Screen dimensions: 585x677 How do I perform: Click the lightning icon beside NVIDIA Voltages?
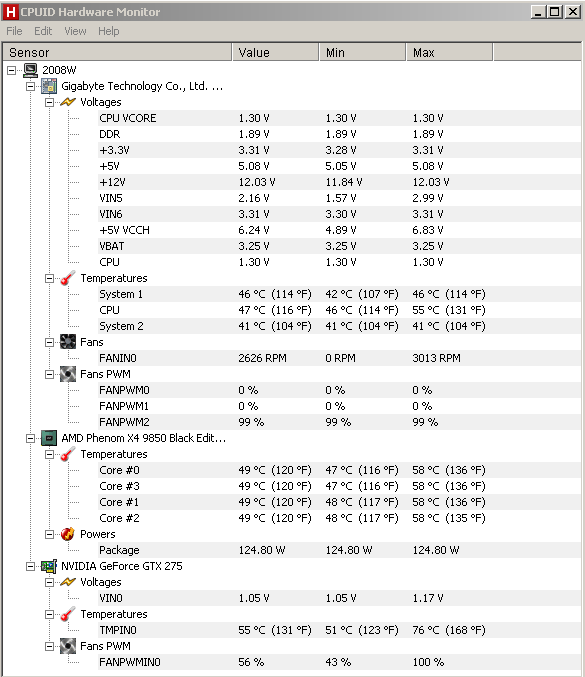click(68, 582)
